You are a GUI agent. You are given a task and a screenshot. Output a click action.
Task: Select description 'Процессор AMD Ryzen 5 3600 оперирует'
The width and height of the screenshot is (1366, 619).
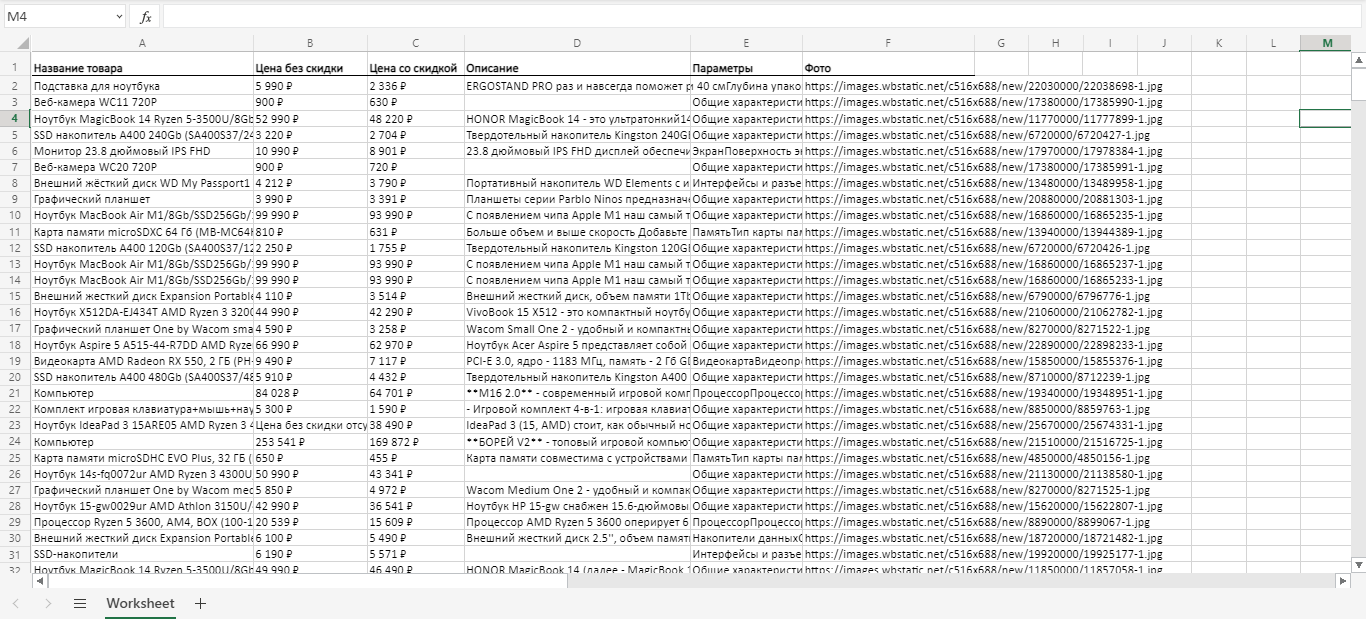(578, 522)
